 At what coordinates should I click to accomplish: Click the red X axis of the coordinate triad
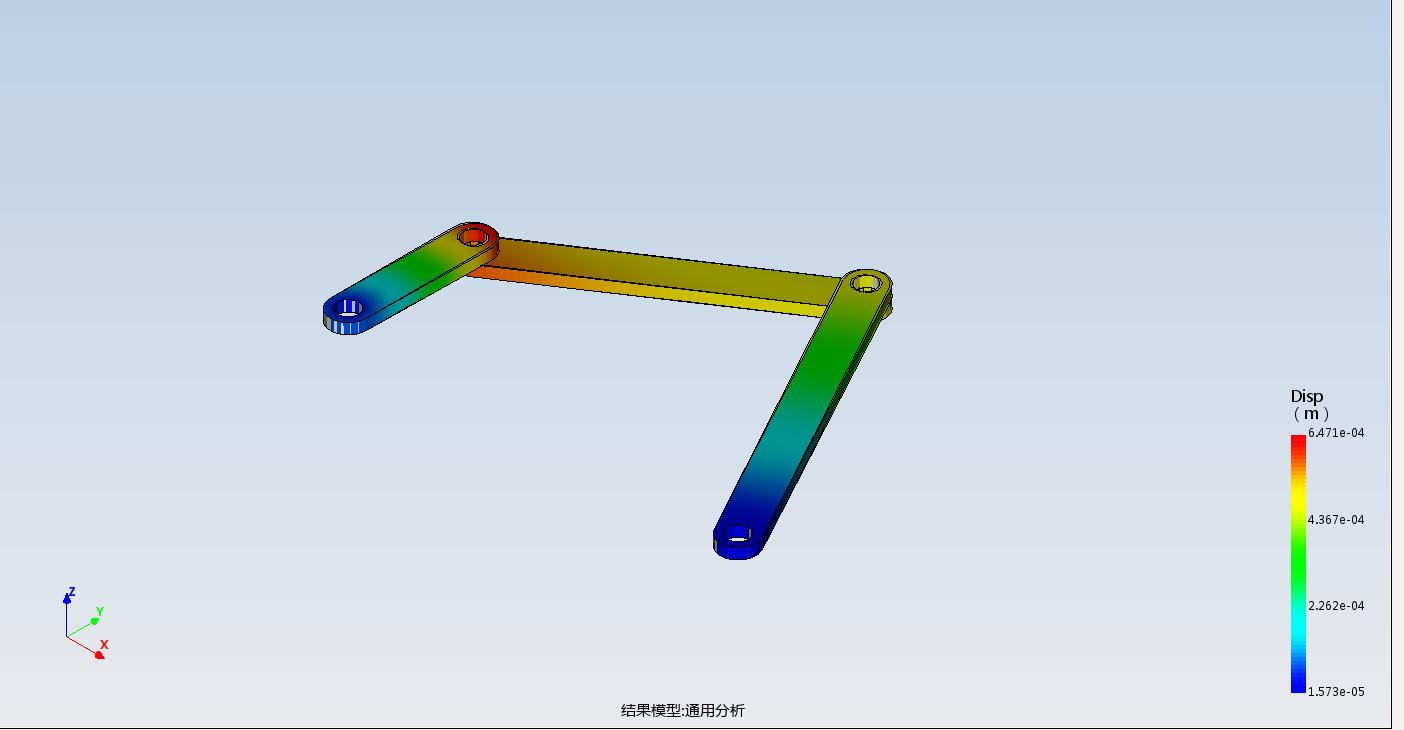tap(88, 647)
